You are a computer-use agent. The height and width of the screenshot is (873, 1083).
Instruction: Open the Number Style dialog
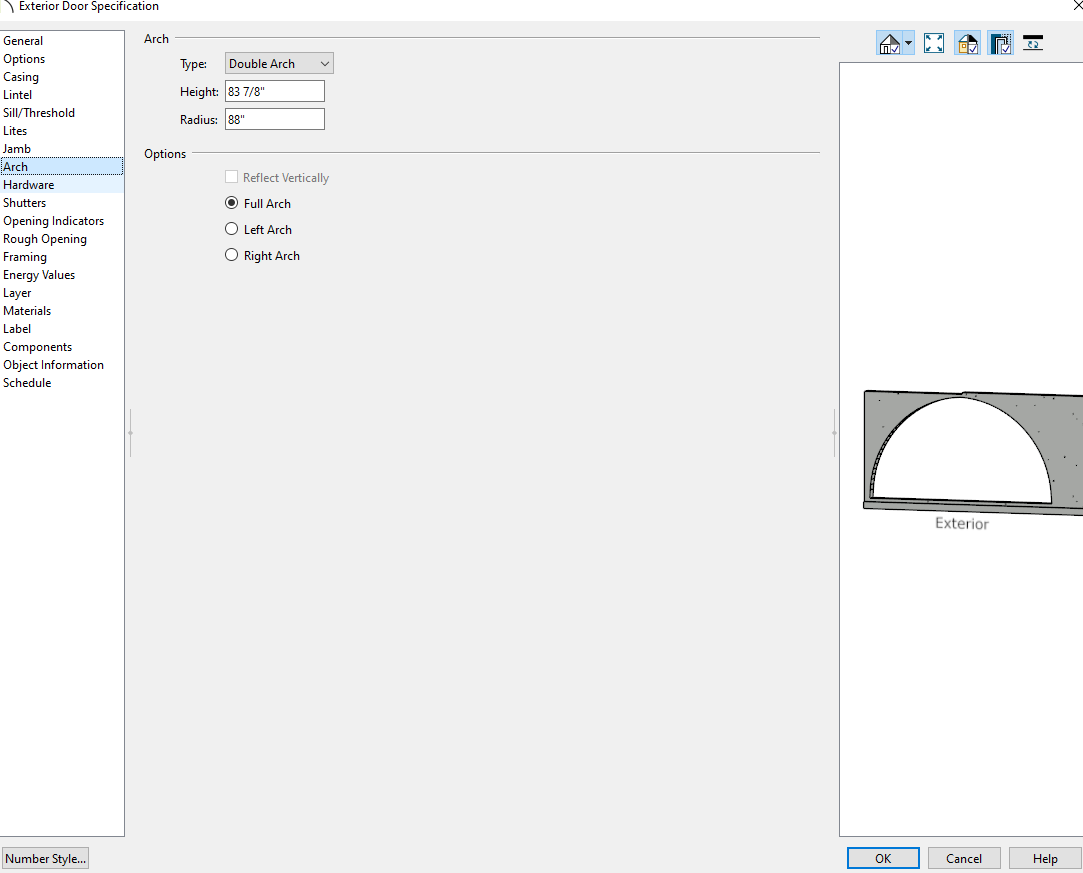point(46,858)
